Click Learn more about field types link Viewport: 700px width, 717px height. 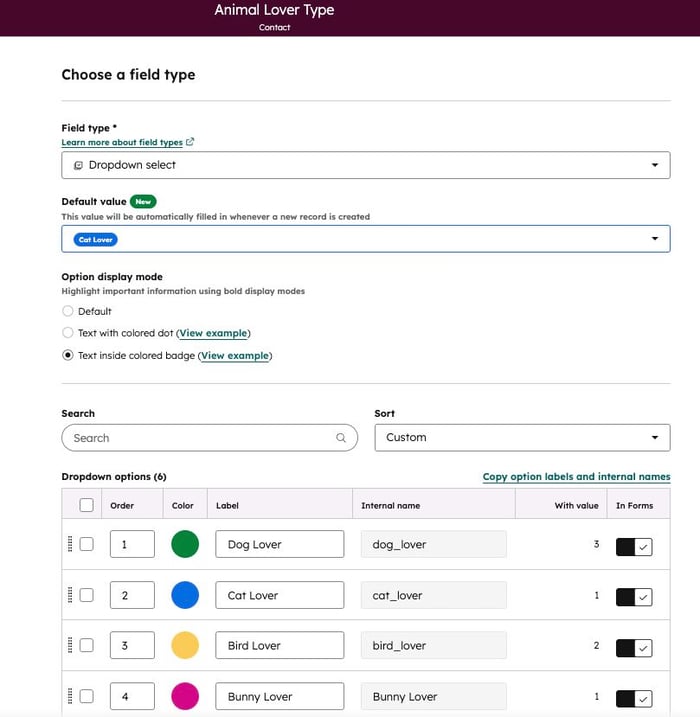point(122,143)
